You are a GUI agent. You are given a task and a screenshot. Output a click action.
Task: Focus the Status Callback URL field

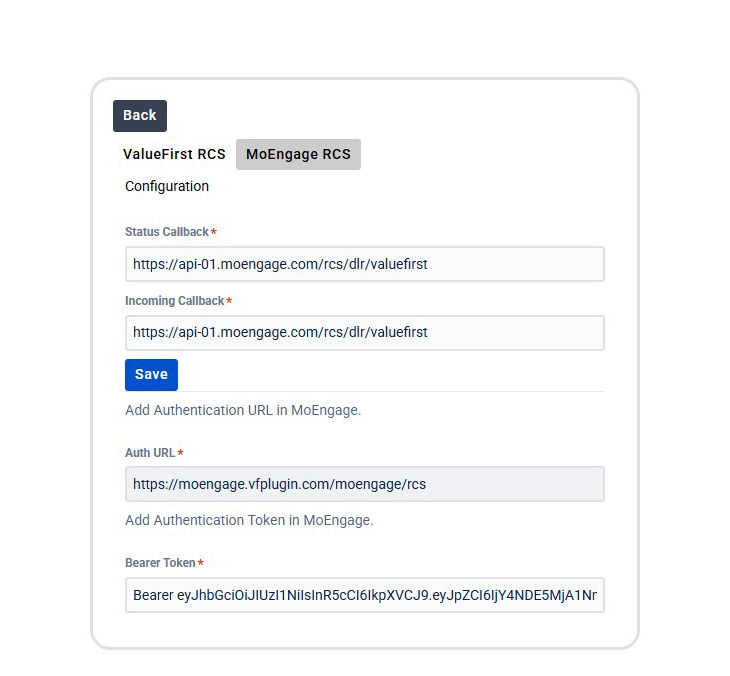(x=364, y=264)
